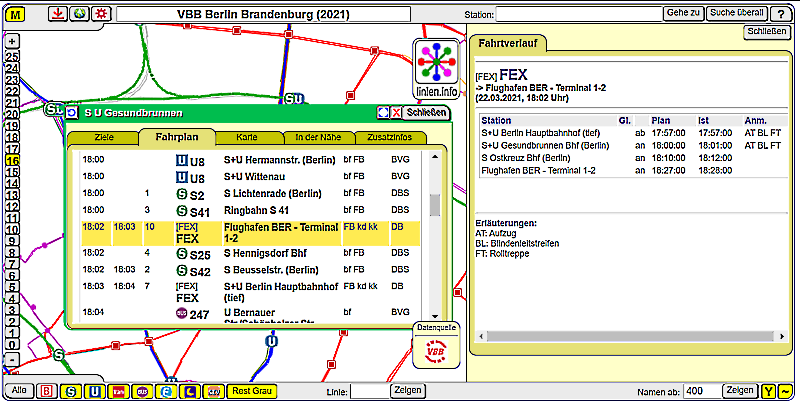800x402 pixels.
Task: Select the S25 S Hennigsdorf Bhf departure
Action: tap(251, 253)
